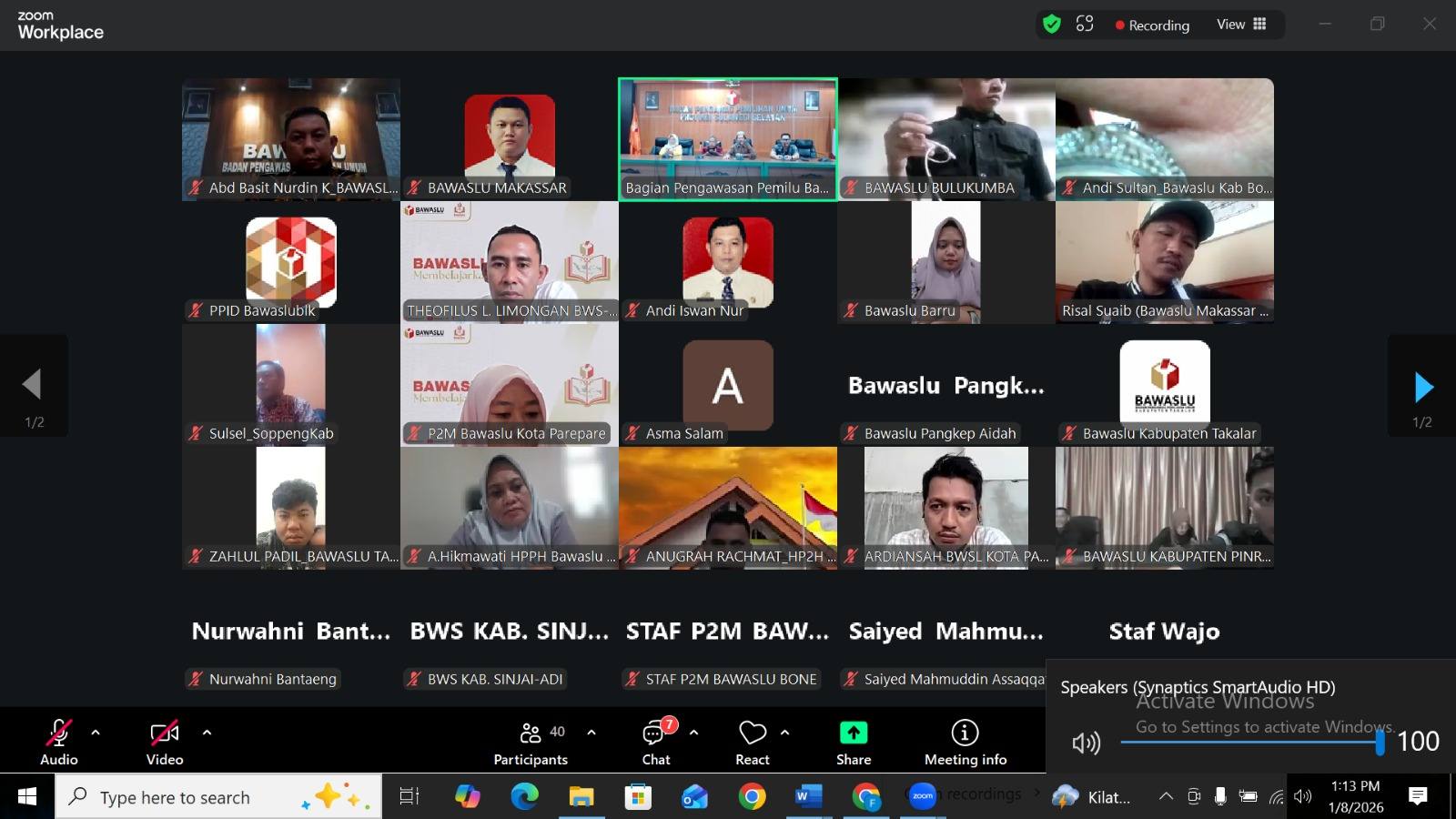Select ZAHLUL PADIL video tile
The width and height of the screenshot is (1456, 819).
coord(291,508)
